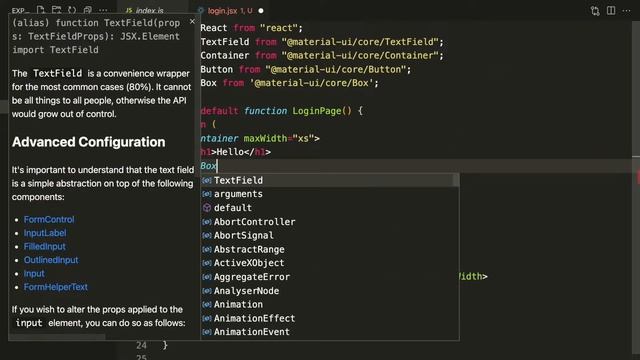Click variable icon beside Animation entry
The image size is (640, 360).
tap(207, 304)
